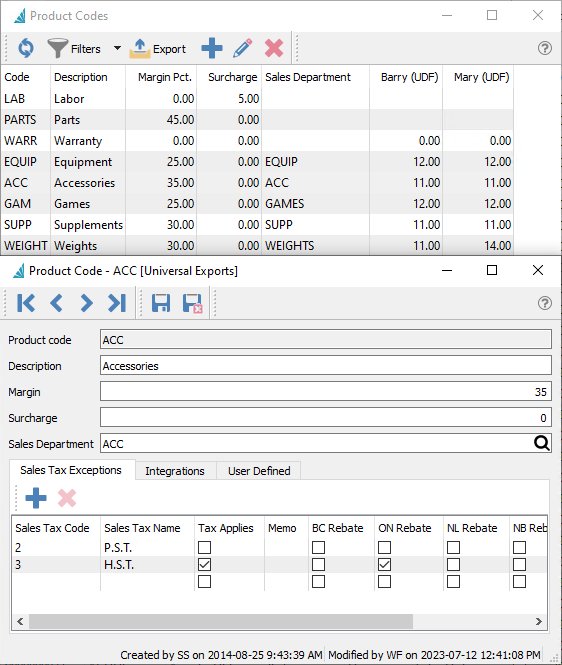The height and width of the screenshot is (665, 562).
Task: Jump to last product code record
Action: click(x=117, y=303)
